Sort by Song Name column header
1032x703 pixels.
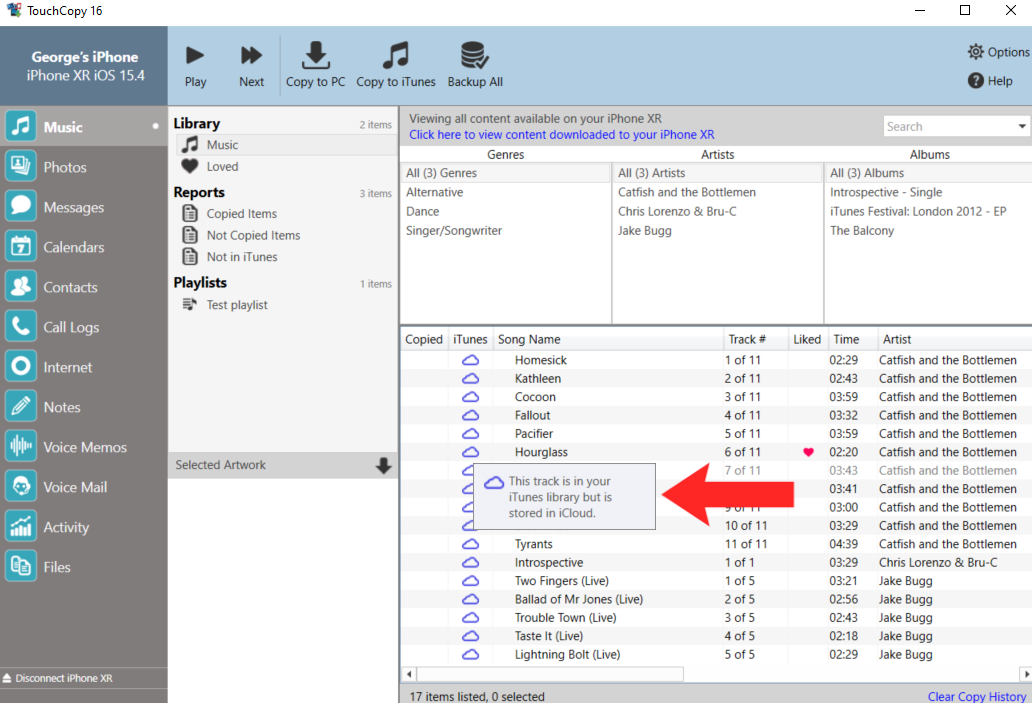pos(608,339)
